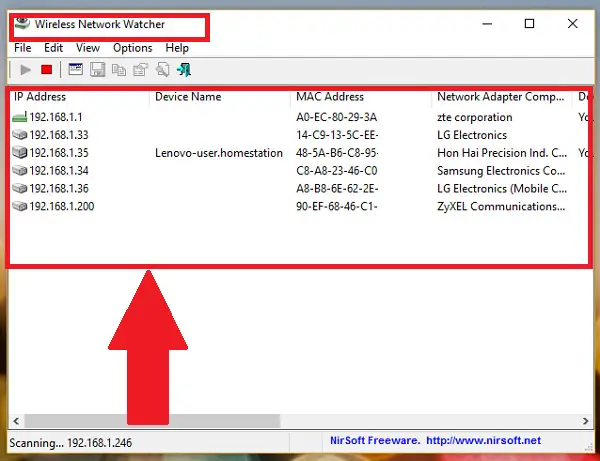Sort by the IP Address column header
The image size is (600, 461).
pyautogui.click(x=79, y=96)
